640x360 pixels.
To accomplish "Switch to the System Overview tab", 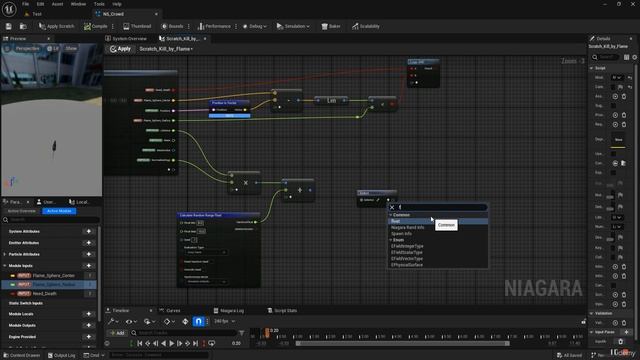I will click(x=126, y=38).
